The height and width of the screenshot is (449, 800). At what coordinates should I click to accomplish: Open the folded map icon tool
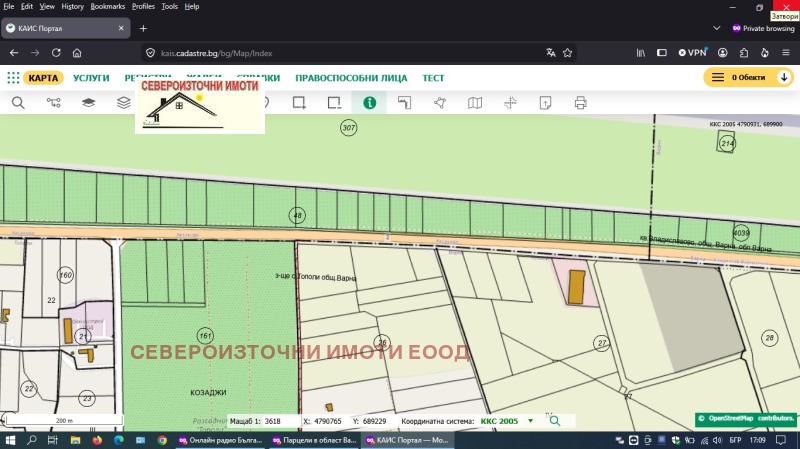(475, 103)
